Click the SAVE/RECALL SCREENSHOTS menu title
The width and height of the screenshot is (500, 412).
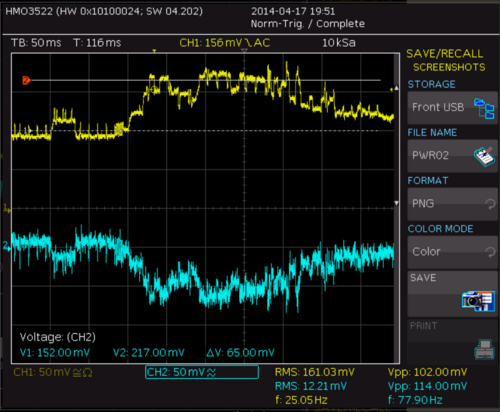[x=445, y=60]
